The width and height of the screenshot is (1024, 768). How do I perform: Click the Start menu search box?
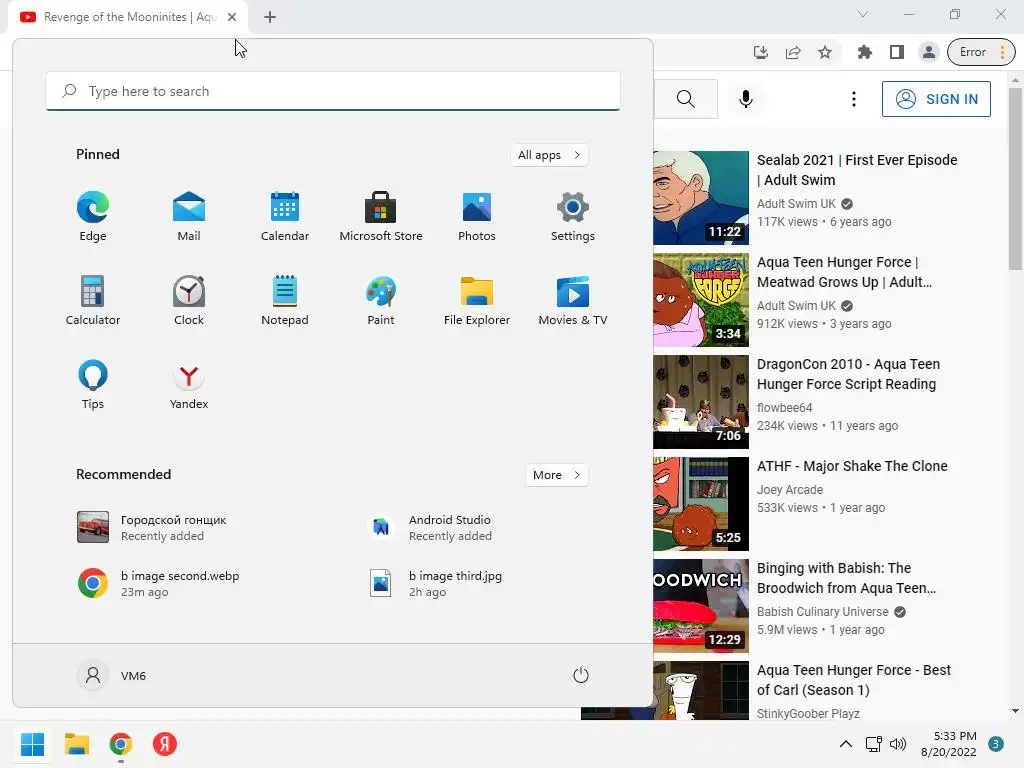click(333, 91)
